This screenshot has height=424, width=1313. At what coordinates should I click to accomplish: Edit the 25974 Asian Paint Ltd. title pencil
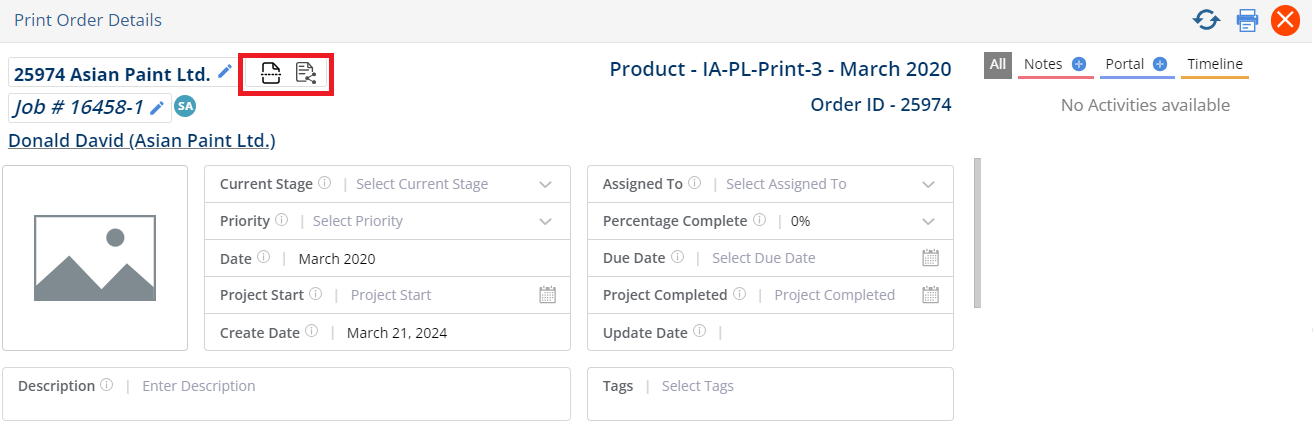click(x=225, y=72)
